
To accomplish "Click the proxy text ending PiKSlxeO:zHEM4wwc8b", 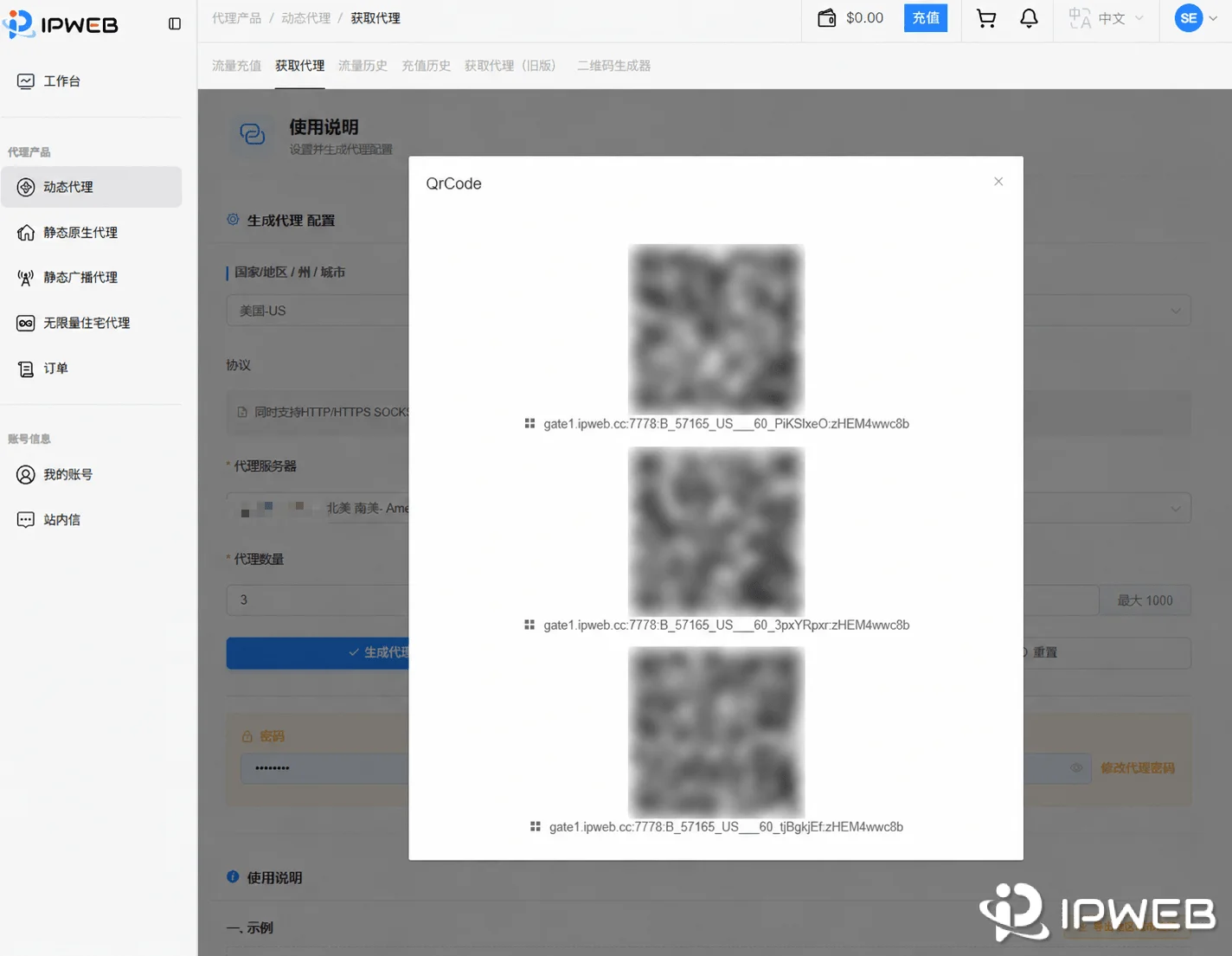I will [726, 424].
